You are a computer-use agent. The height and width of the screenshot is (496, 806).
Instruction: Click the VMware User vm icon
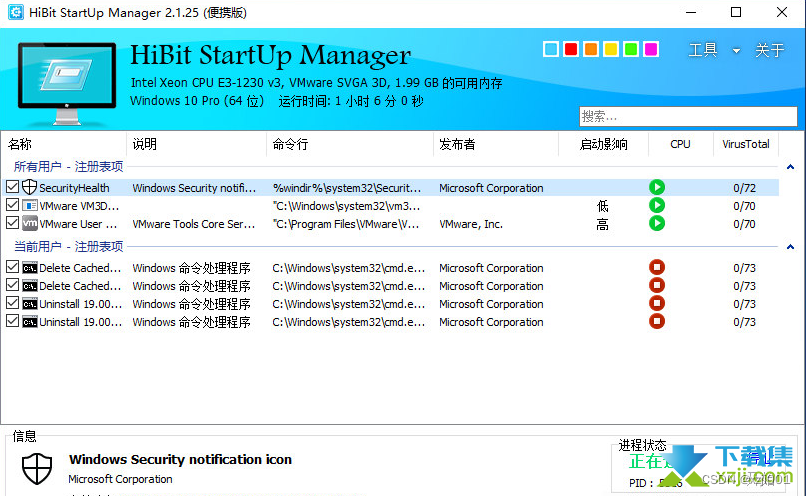click(30, 224)
